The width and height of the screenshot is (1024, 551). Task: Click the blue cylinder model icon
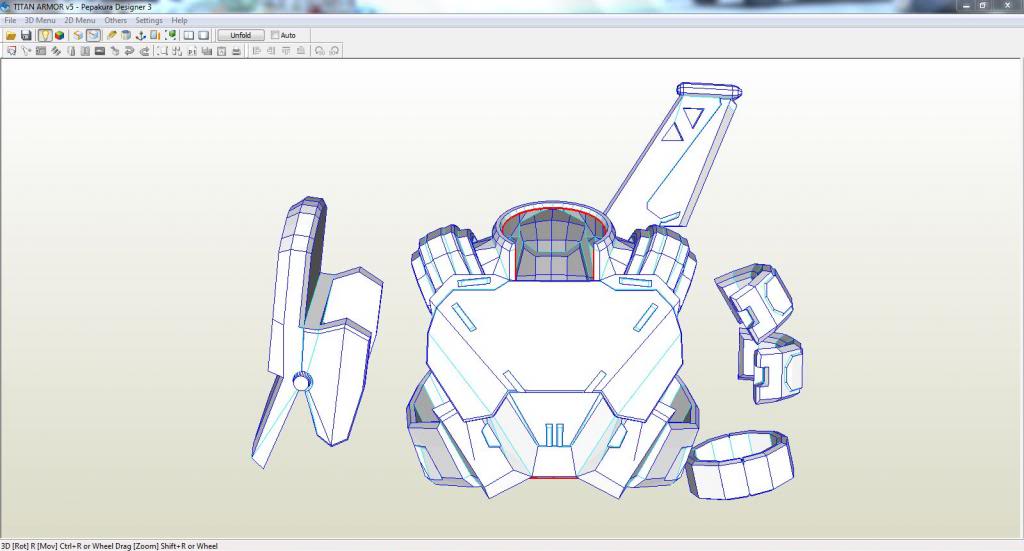click(x=126, y=35)
